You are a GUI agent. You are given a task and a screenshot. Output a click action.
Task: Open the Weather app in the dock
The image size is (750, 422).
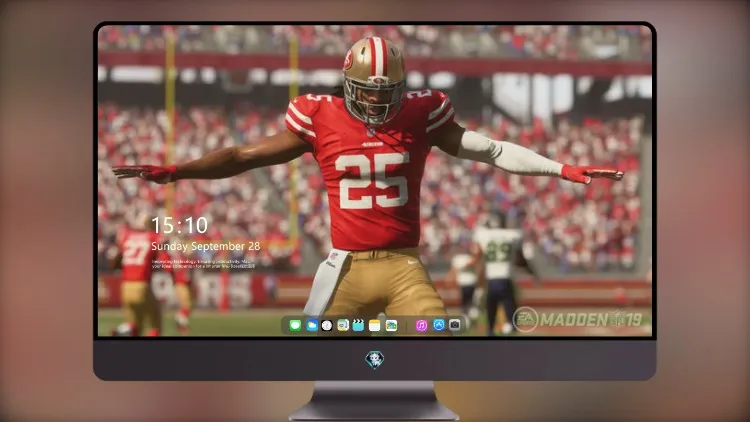(311, 325)
